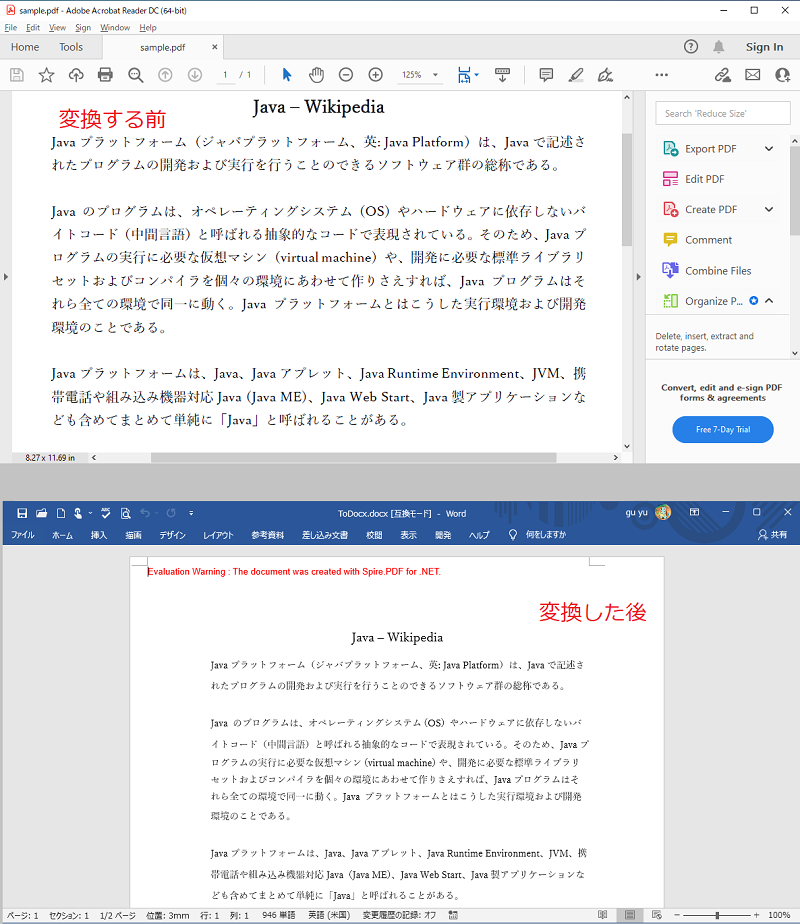Open Word quick access customize dropdown
Image resolution: width=800 pixels, height=924 pixels.
(x=191, y=513)
